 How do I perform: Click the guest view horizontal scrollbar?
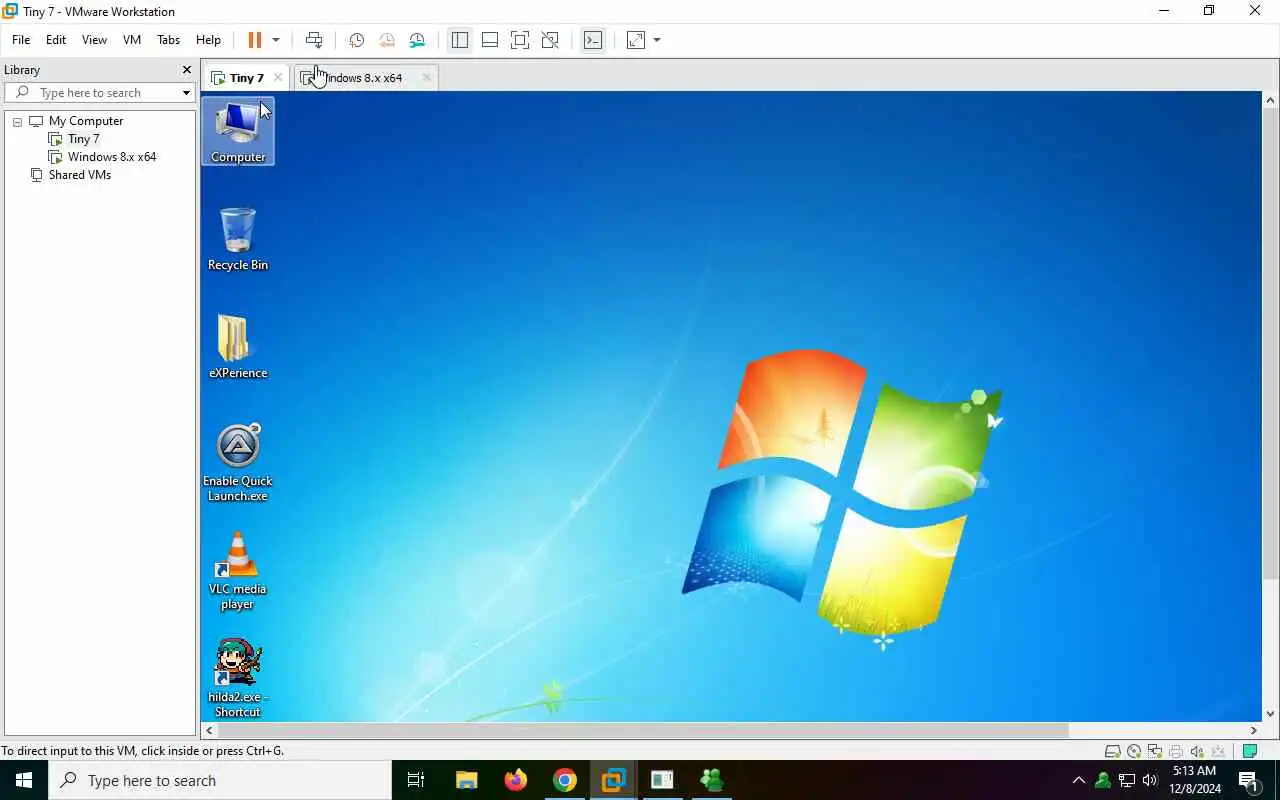point(644,731)
